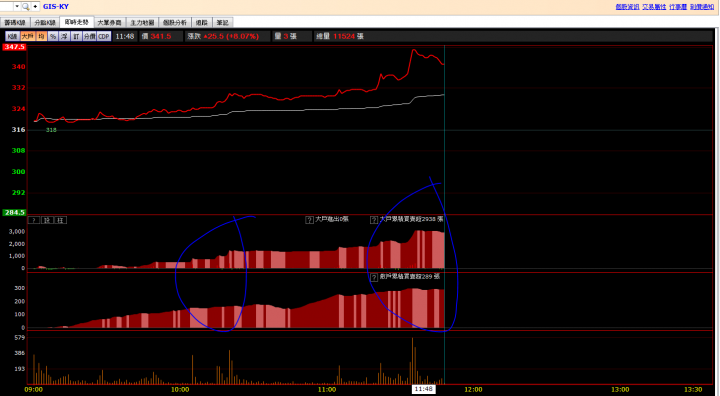The height and width of the screenshot is (396, 720).
Task: Click the 347.5 upper limit price label
Action: click(x=14, y=47)
